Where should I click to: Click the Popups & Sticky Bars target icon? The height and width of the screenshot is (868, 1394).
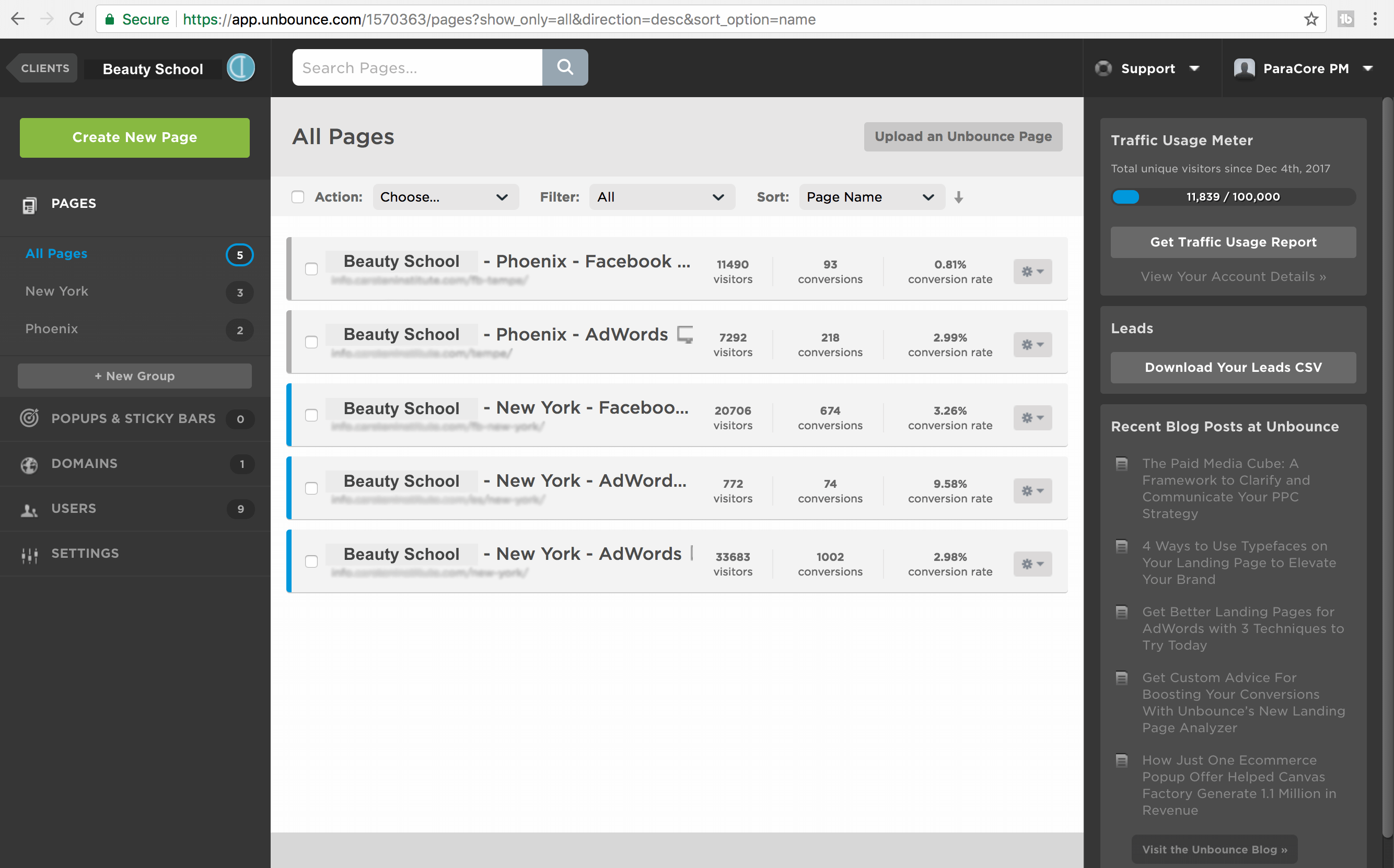tap(29, 418)
